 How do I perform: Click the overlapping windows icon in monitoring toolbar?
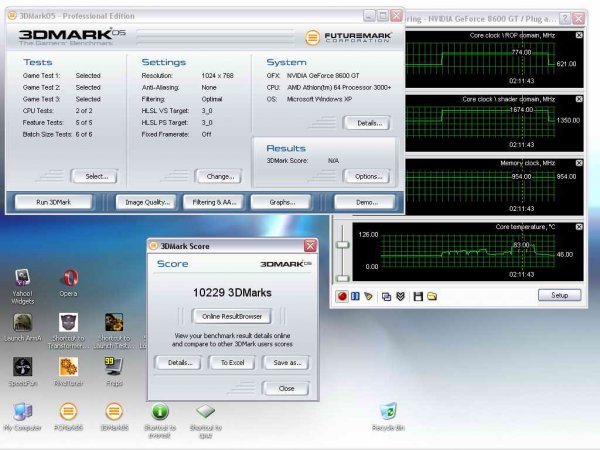(x=386, y=297)
